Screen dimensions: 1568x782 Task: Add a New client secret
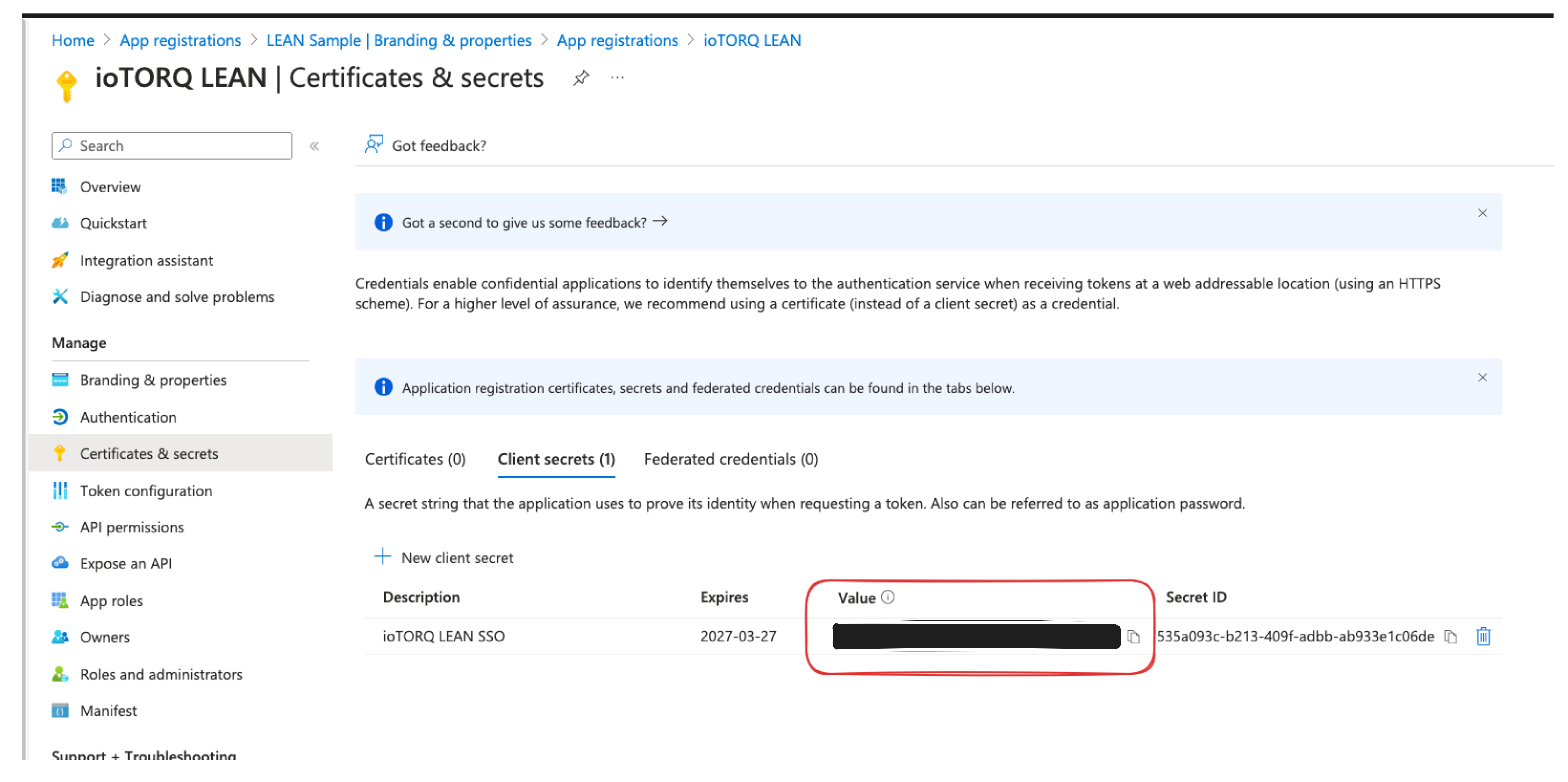click(444, 558)
